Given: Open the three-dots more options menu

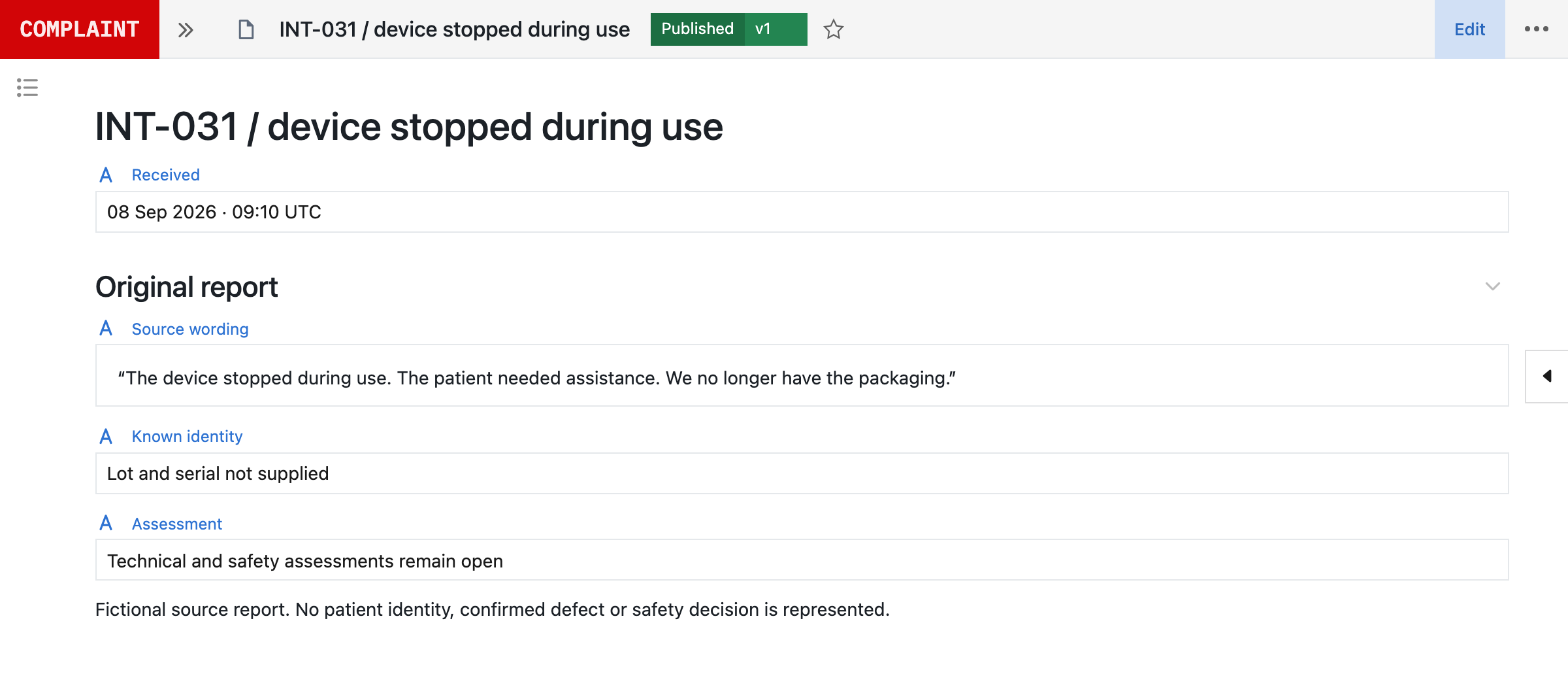Looking at the screenshot, I should [x=1536, y=29].
